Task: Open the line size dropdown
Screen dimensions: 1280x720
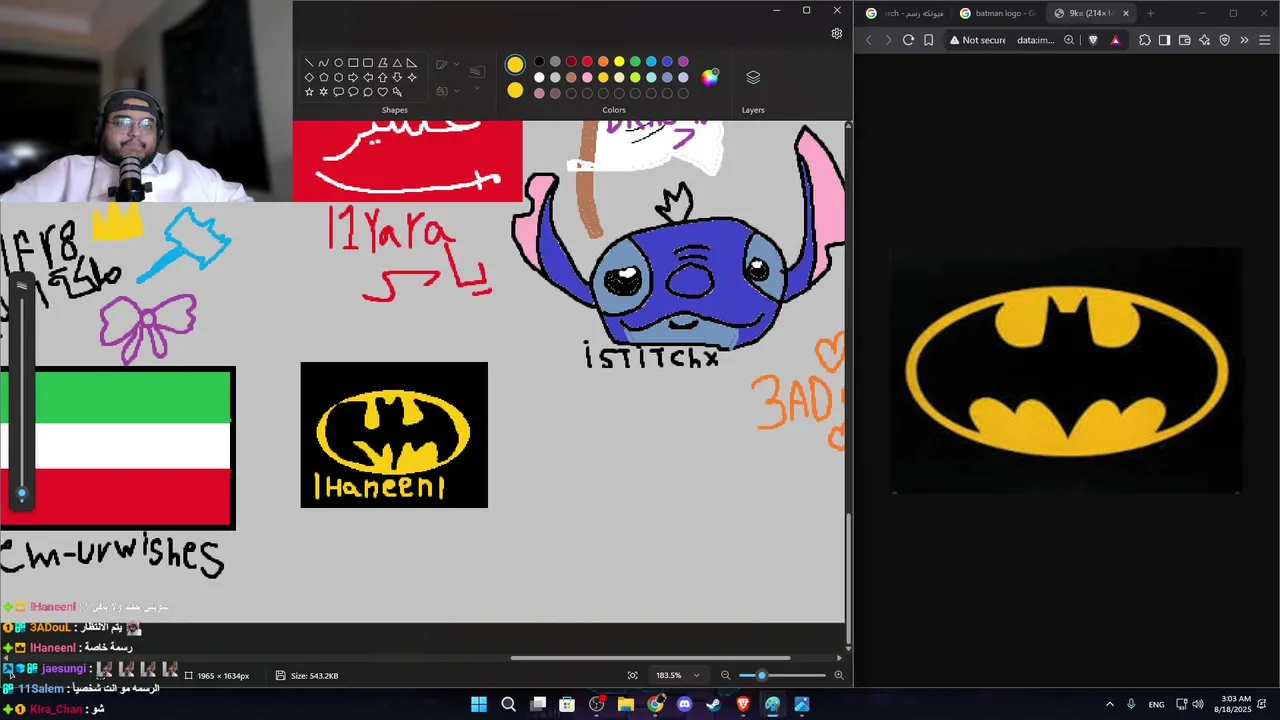Action: click(477, 88)
